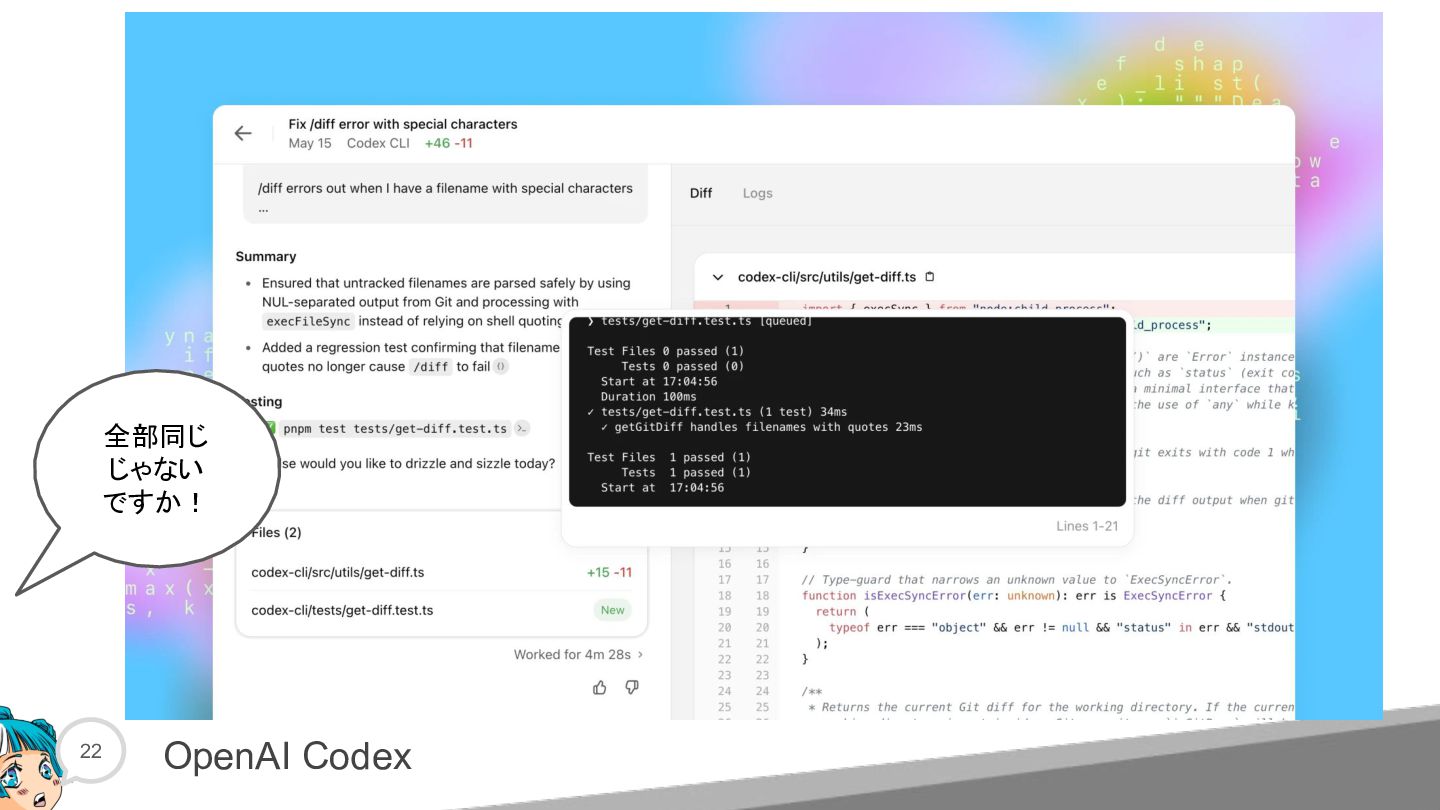This screenshot has height=810, width=1440.
Task: Give a thumbs up to the response
Action: point(600,687)
